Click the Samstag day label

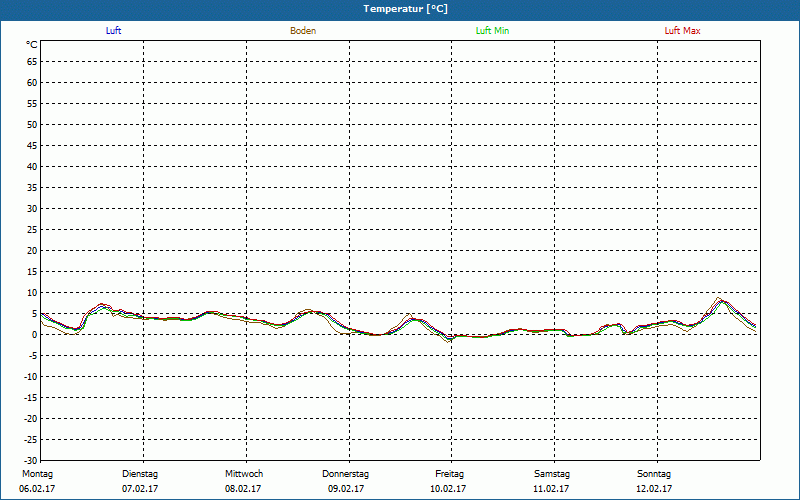pyautogui.click(x=552, y=474)
